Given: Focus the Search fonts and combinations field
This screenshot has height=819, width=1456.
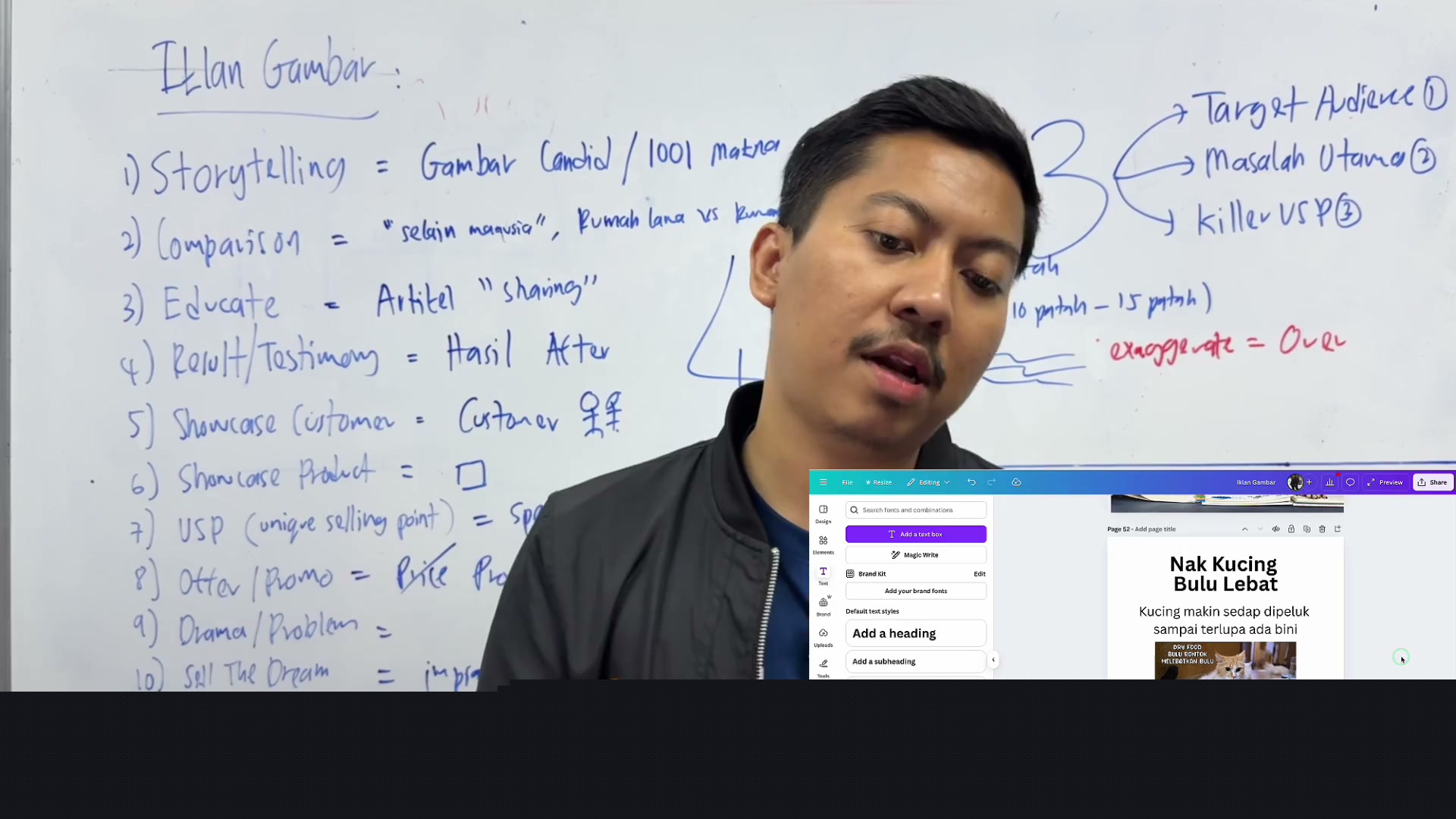Looking at the screenshot, I should tap(916, 510).
